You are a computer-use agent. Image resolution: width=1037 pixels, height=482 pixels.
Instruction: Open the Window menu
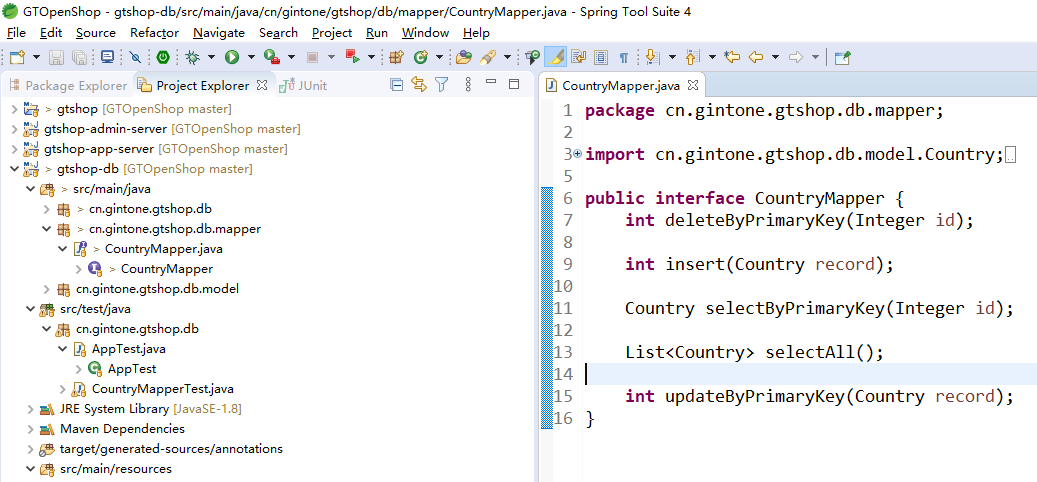pos(425,32)
